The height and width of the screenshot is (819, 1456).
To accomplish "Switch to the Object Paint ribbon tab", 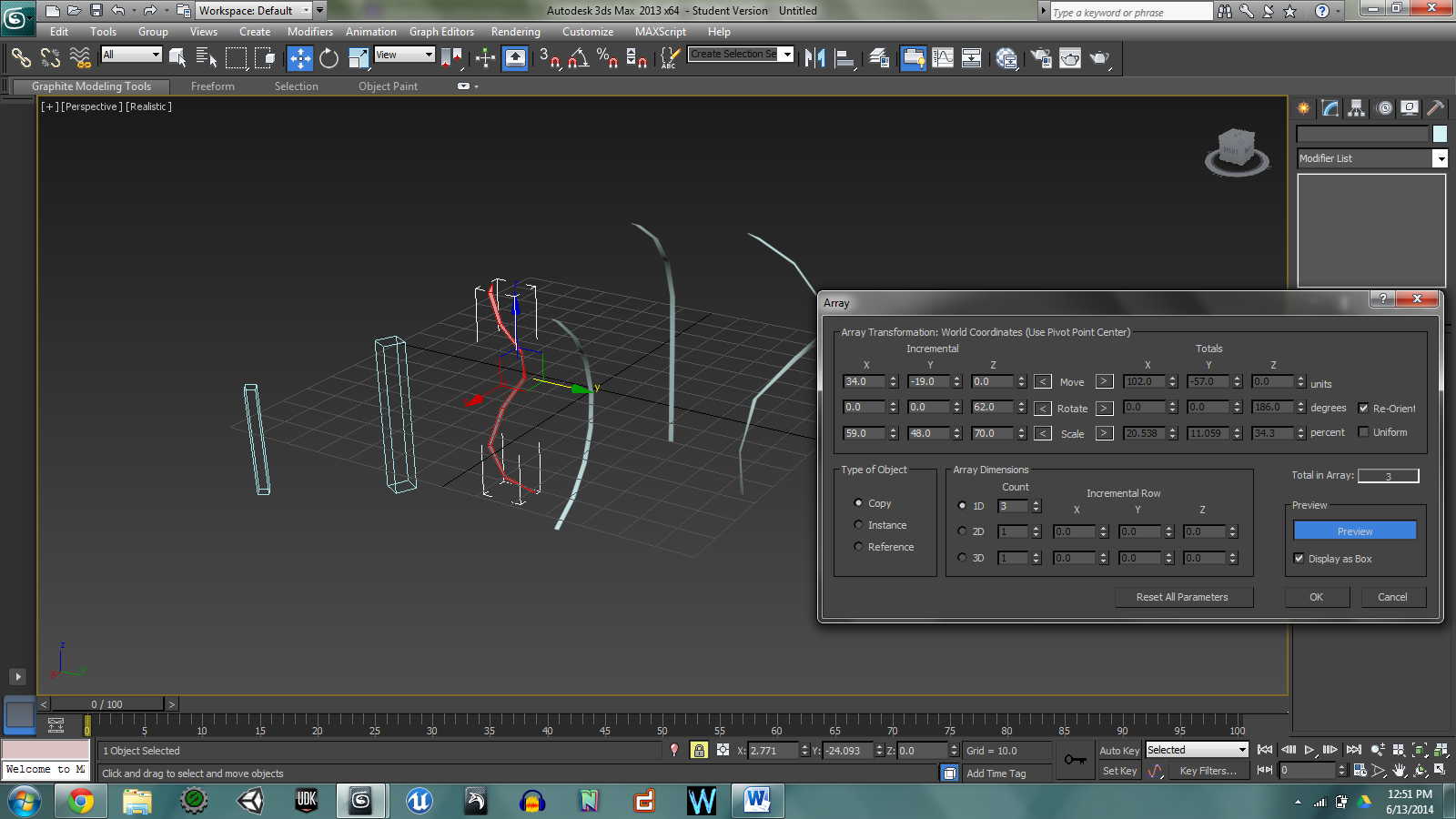I will [x=388, y=86].
